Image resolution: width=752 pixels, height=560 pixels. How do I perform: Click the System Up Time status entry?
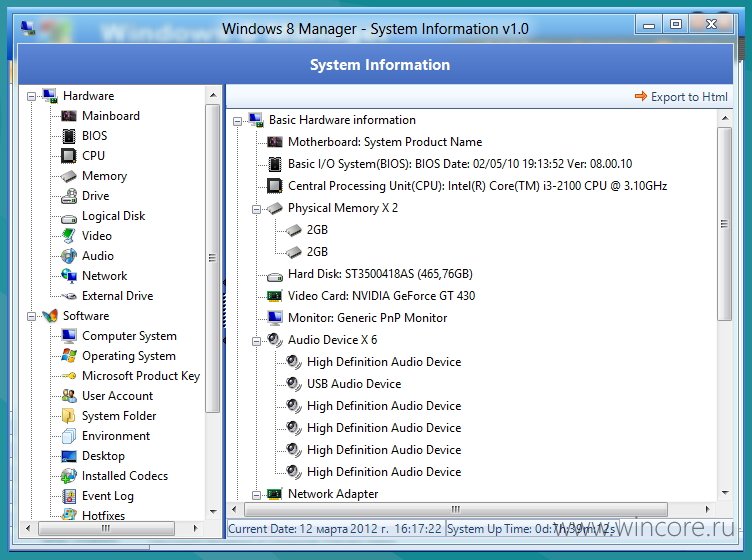coord(531,529)
